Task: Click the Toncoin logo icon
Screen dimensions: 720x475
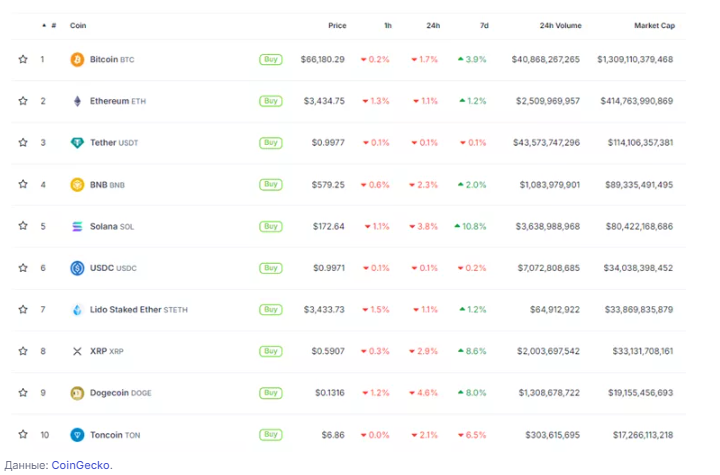Action: 77,435
